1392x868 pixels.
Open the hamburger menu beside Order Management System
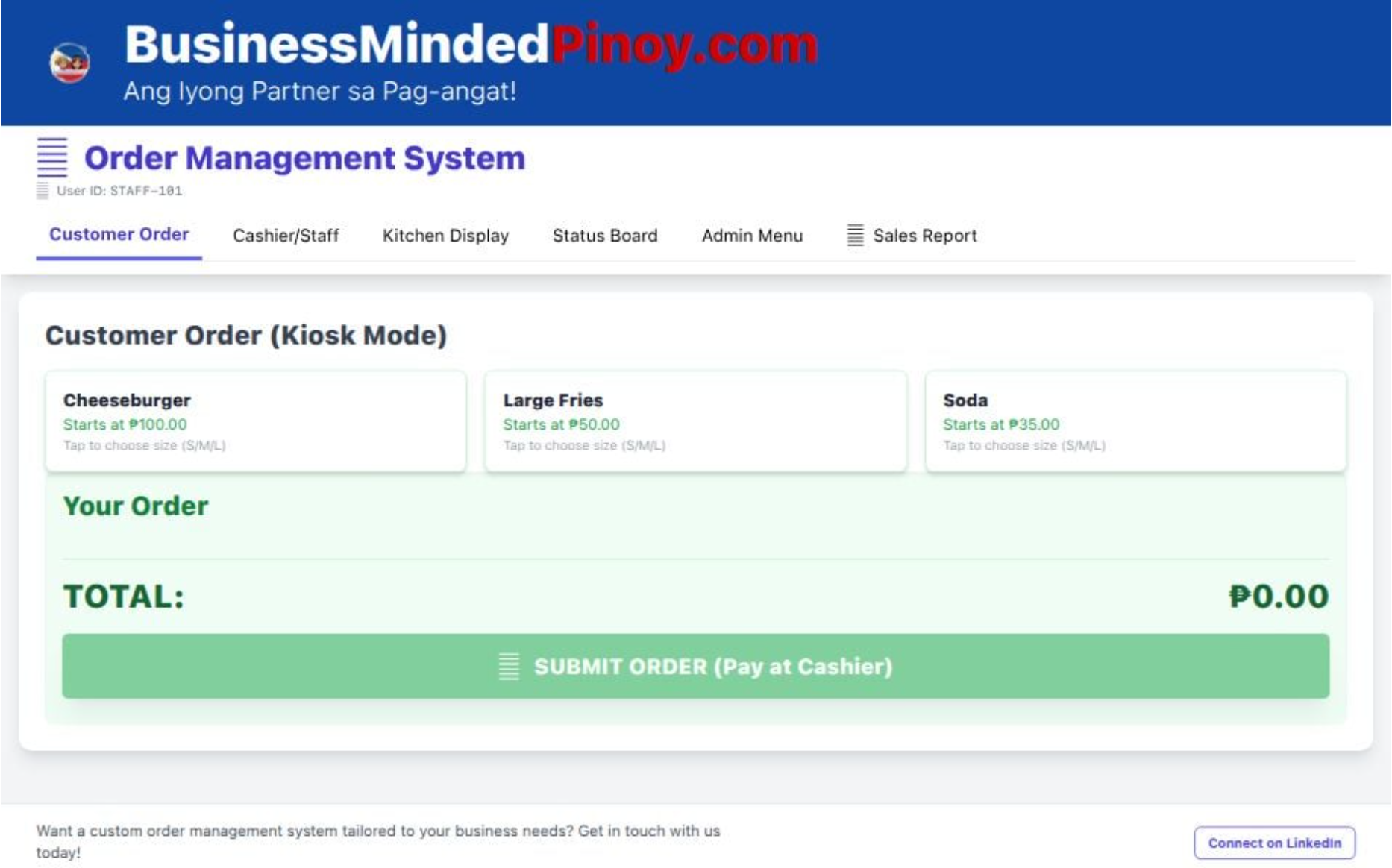pyautogui.click(x=51, y=158)
